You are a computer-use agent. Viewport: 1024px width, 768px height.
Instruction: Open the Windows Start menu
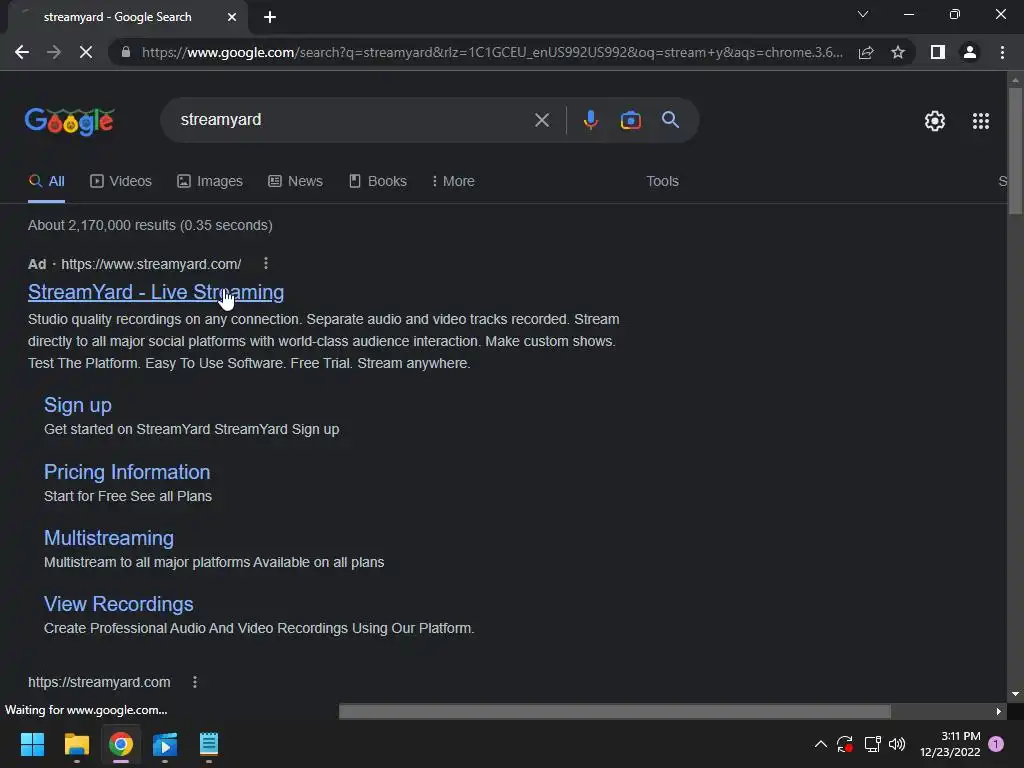(x=32, y=744)
